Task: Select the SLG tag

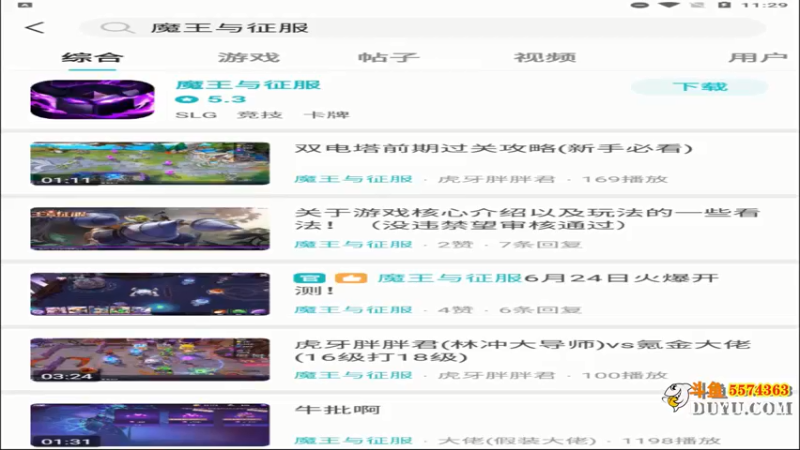Action: [196, 115]
